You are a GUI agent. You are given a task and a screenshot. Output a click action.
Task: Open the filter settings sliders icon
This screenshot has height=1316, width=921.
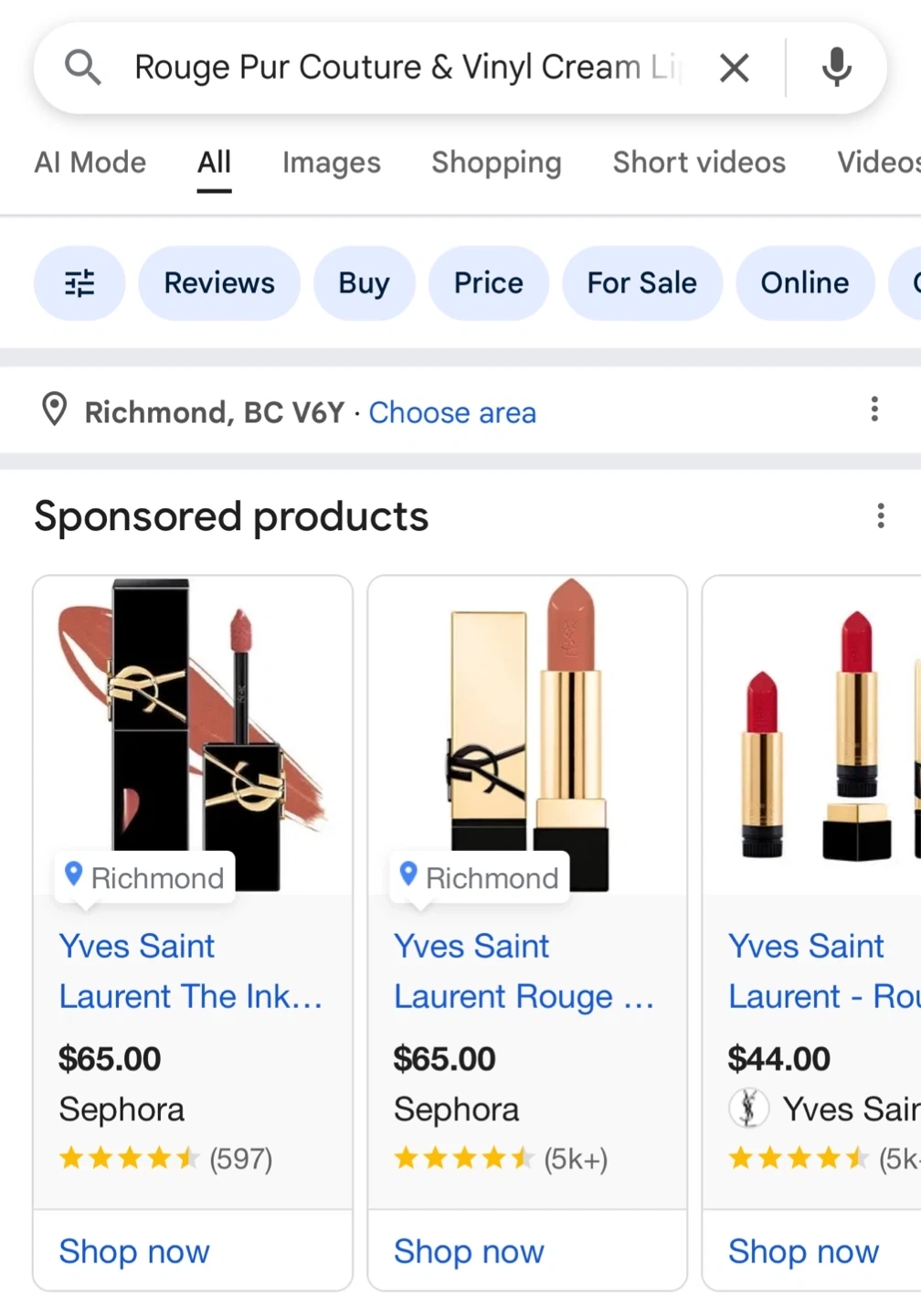tap(79, 283)
